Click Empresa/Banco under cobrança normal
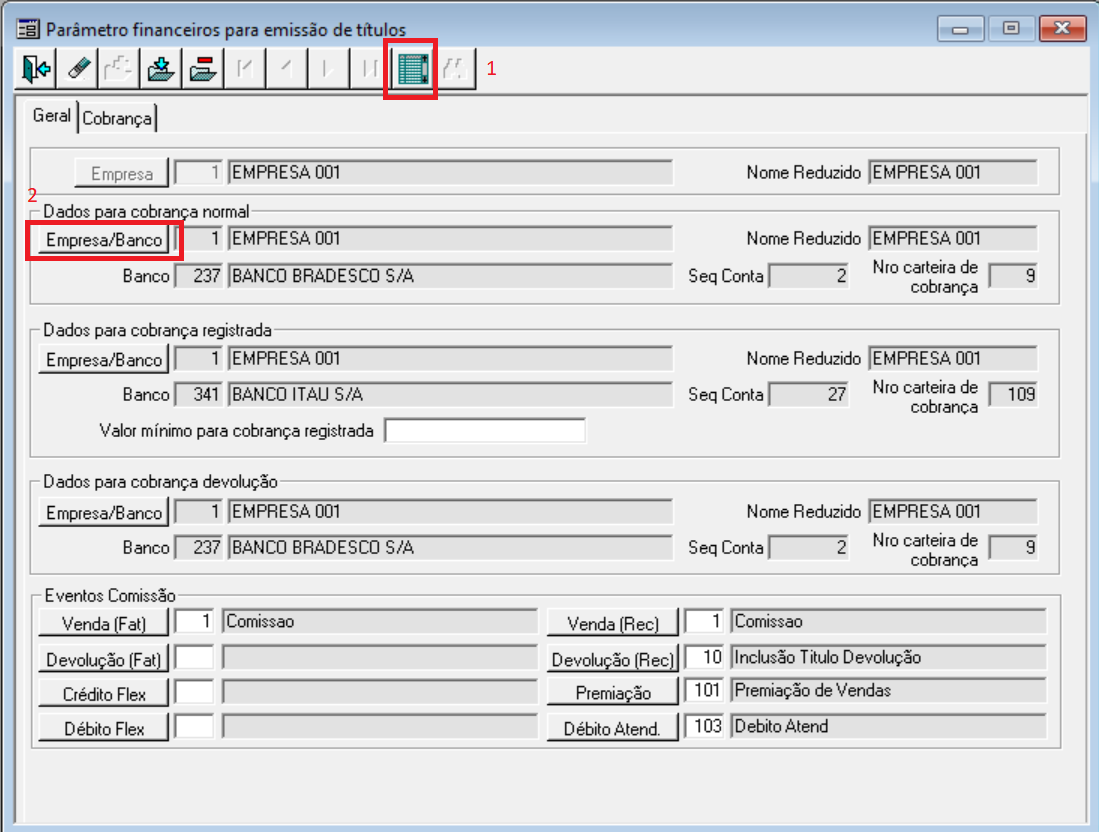 104,240
